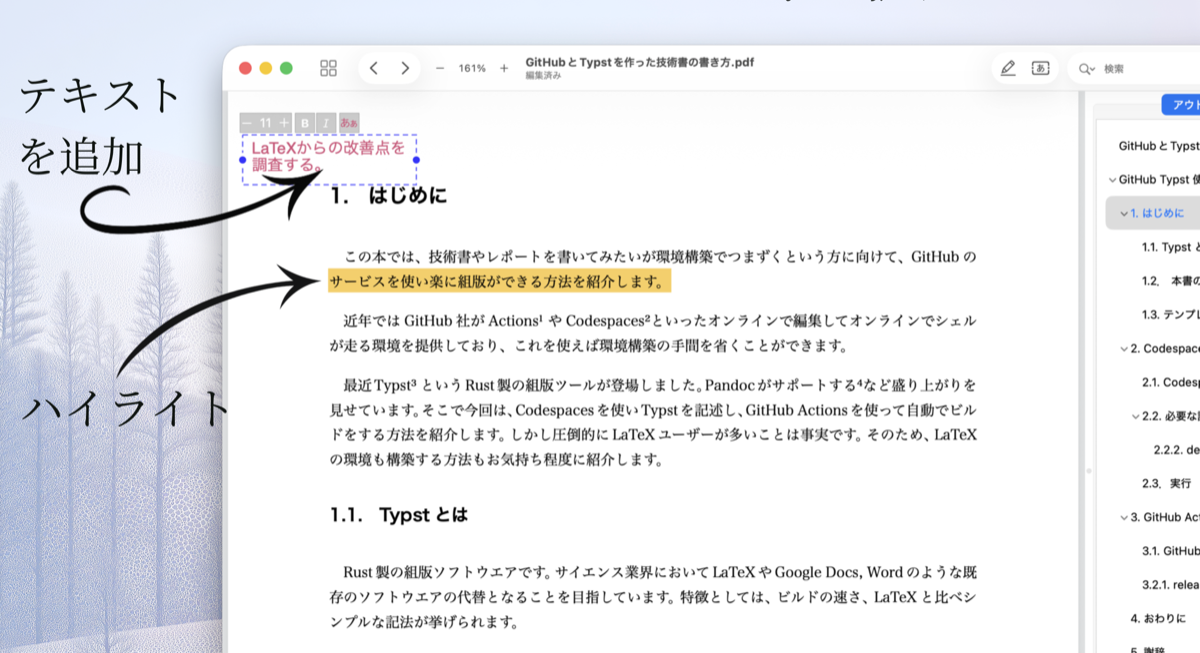The image size is (1200, 653).
Task: Select the add text box tool
Action: pos(1040,68)
